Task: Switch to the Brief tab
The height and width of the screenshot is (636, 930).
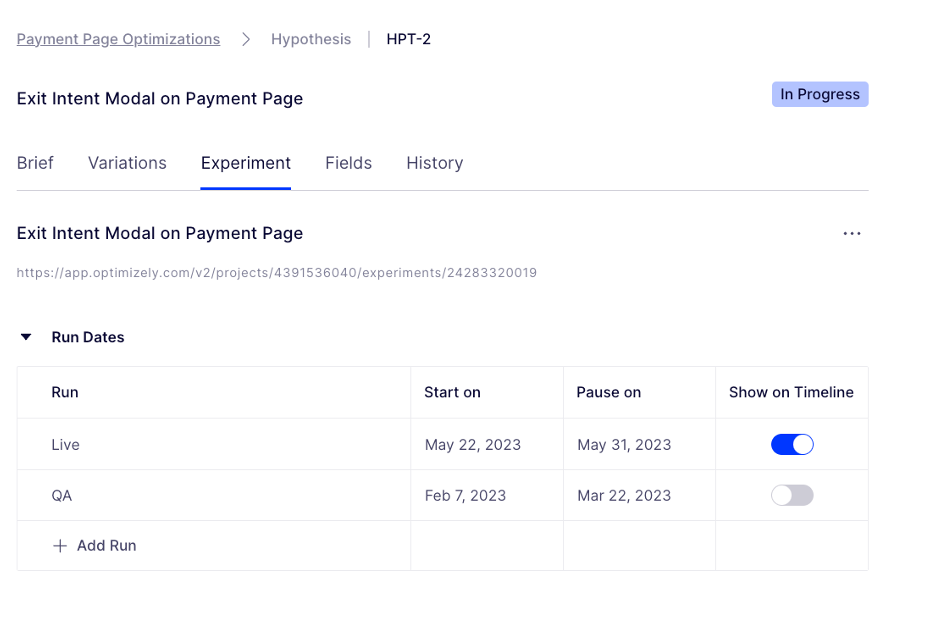Action: coord(35,163)
